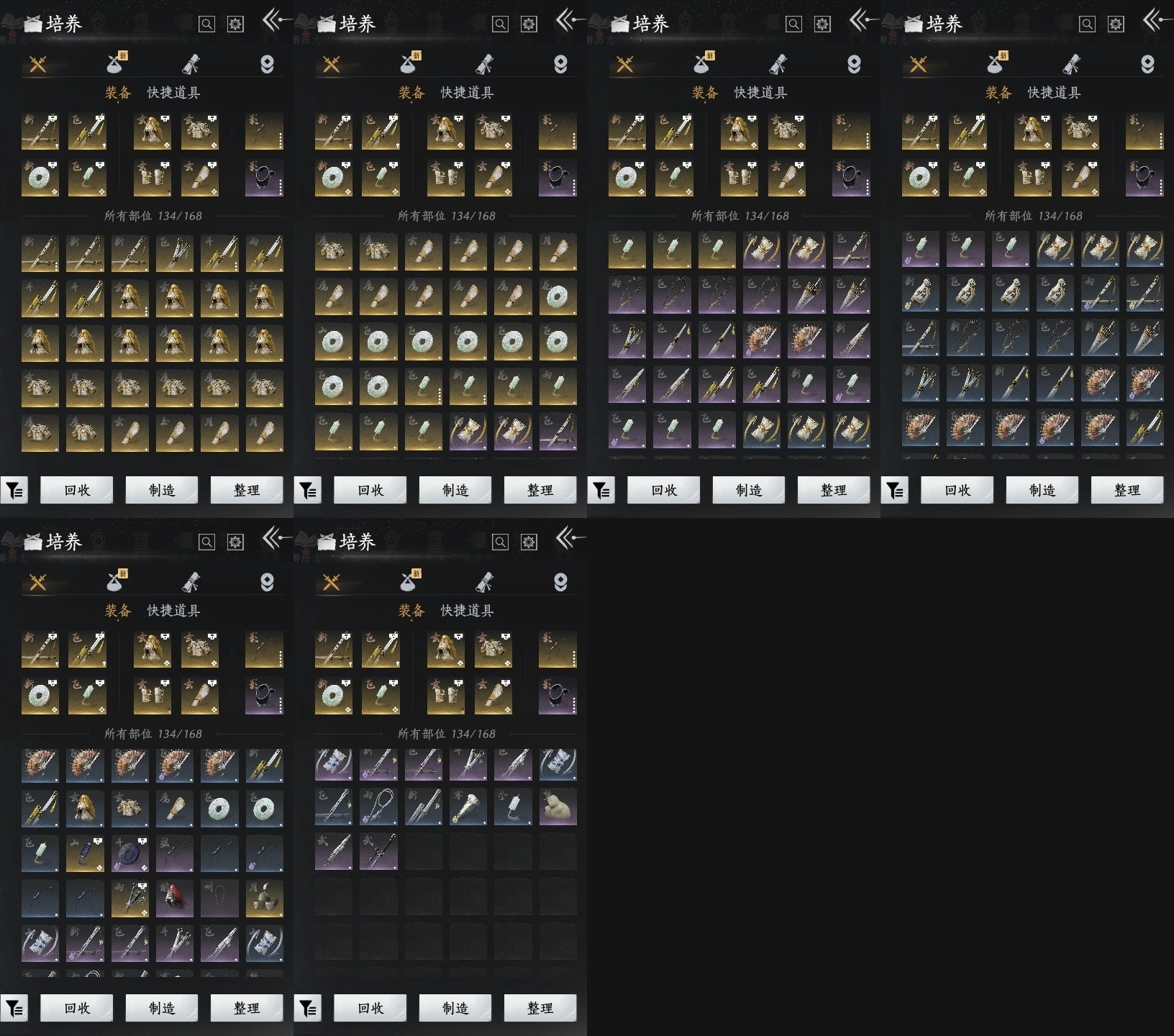
Task: Select the 装备 tab in fifth panel
Action: click(118, 611)
